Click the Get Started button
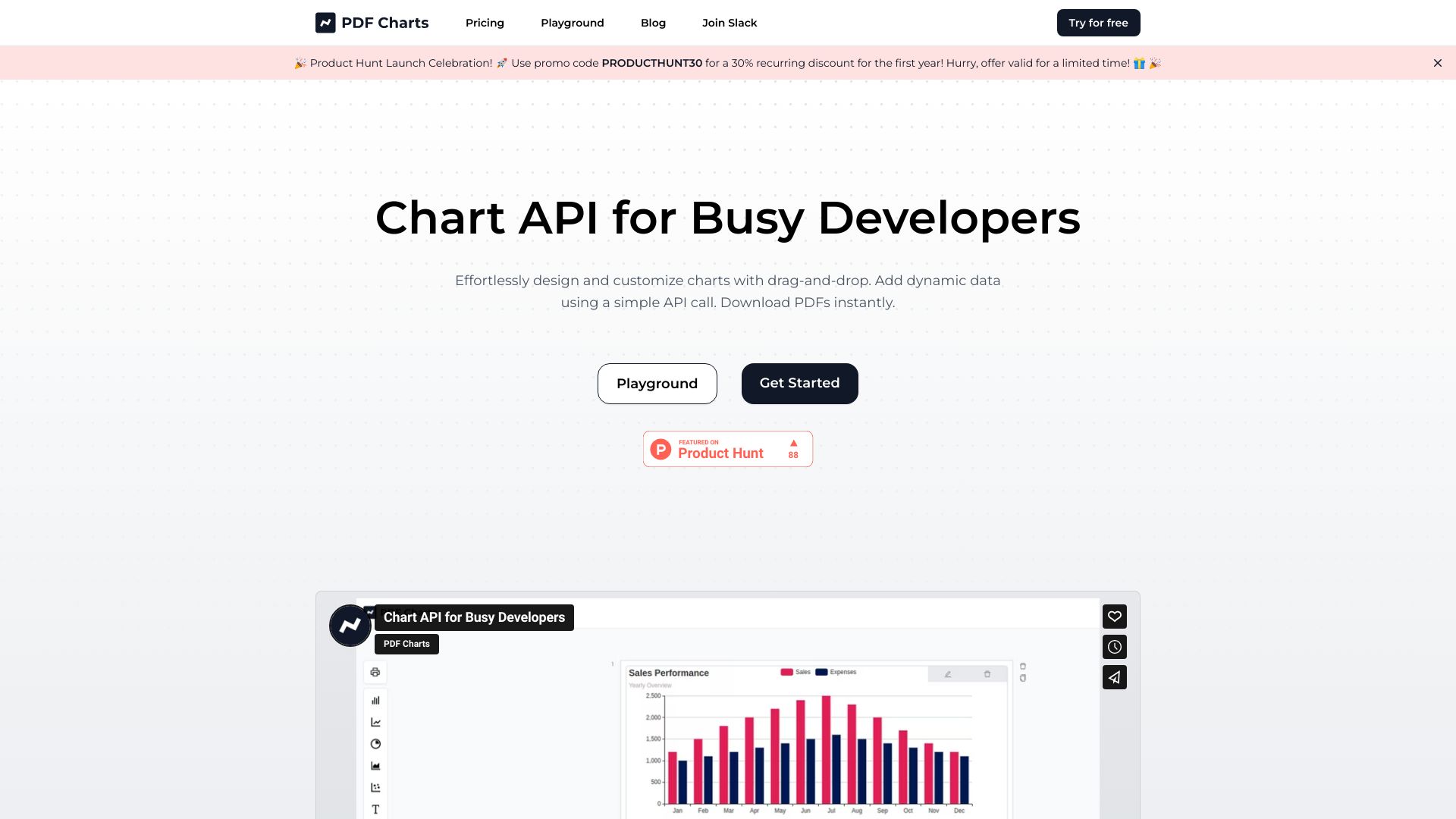1456x819 pixels. [x=800, y=383]
